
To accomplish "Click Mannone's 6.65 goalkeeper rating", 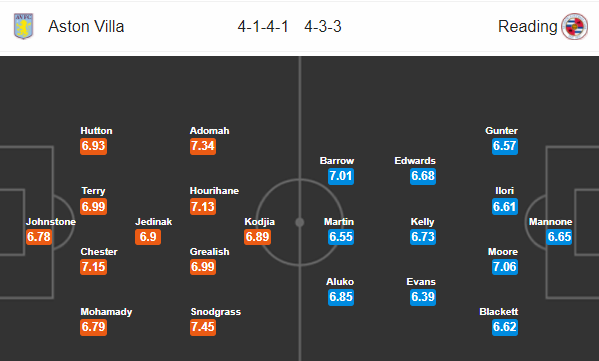I will [559, 237].
